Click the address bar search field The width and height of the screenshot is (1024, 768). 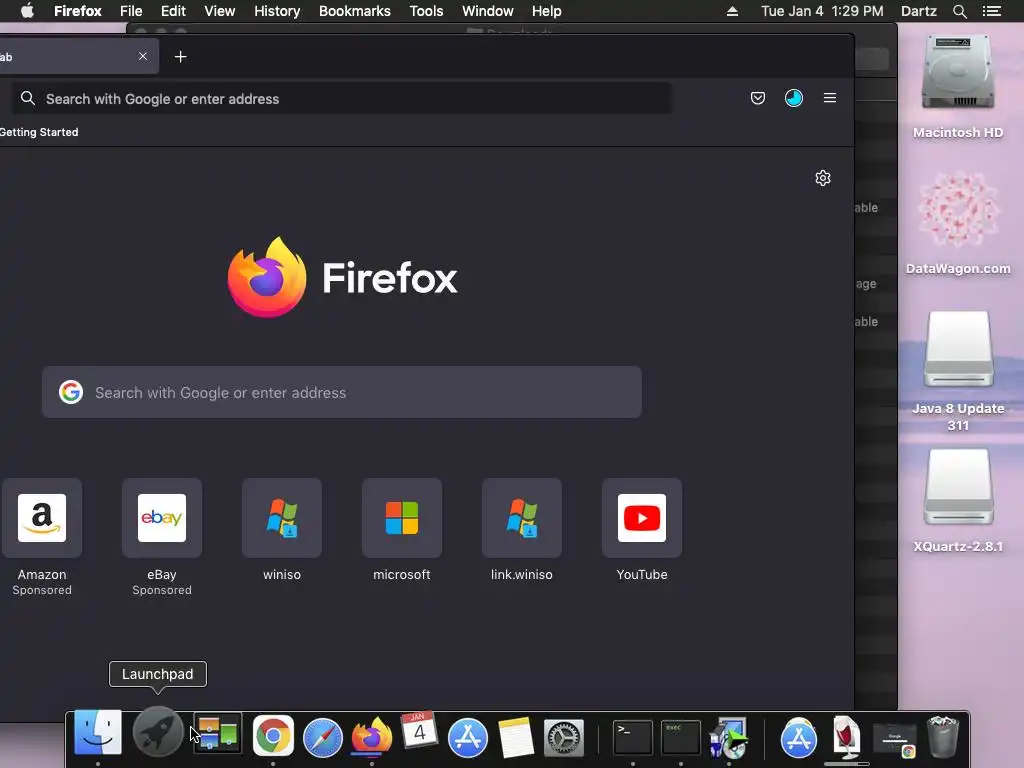click(x=342, y=99)
